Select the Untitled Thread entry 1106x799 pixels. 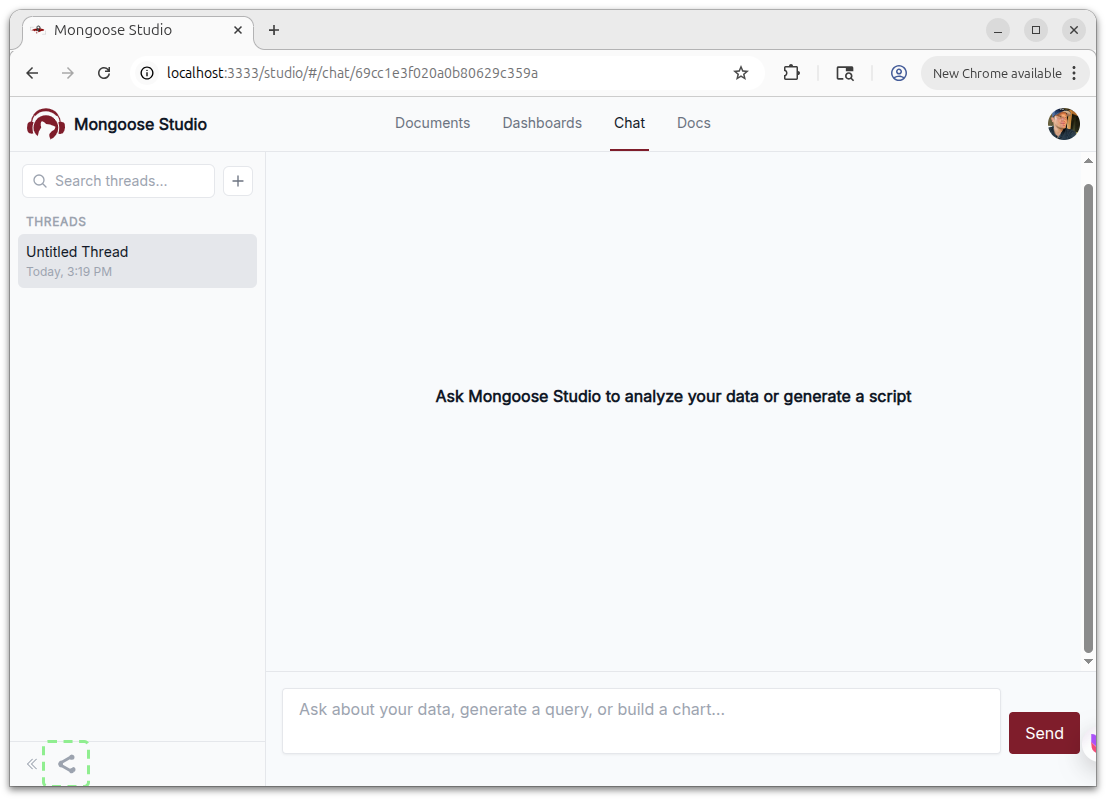[138, 261]
